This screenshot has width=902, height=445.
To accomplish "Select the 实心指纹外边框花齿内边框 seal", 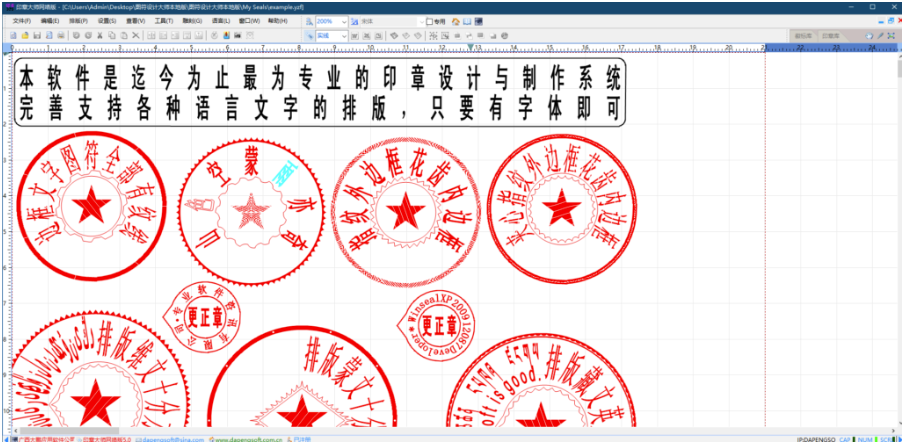I will pyautogui.click(x=562, y=209).
